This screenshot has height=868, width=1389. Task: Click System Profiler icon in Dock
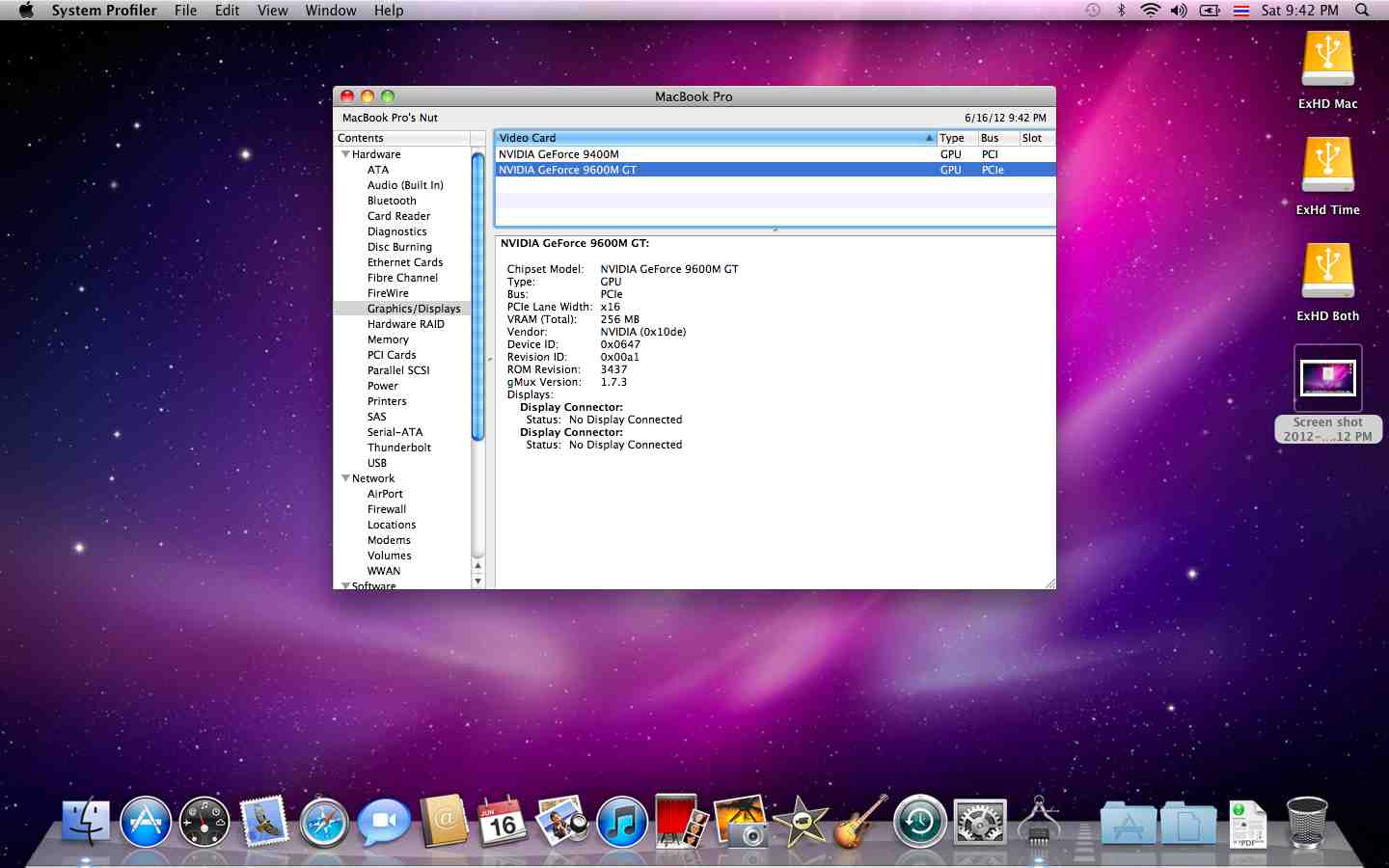(1039, 822)
